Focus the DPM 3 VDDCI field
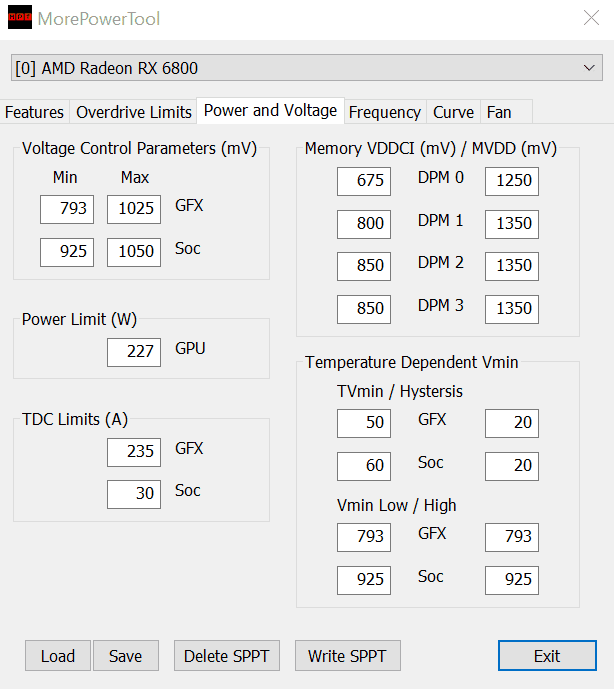The width and height of the screenshot is (614, 689). [x=364, y=309]
